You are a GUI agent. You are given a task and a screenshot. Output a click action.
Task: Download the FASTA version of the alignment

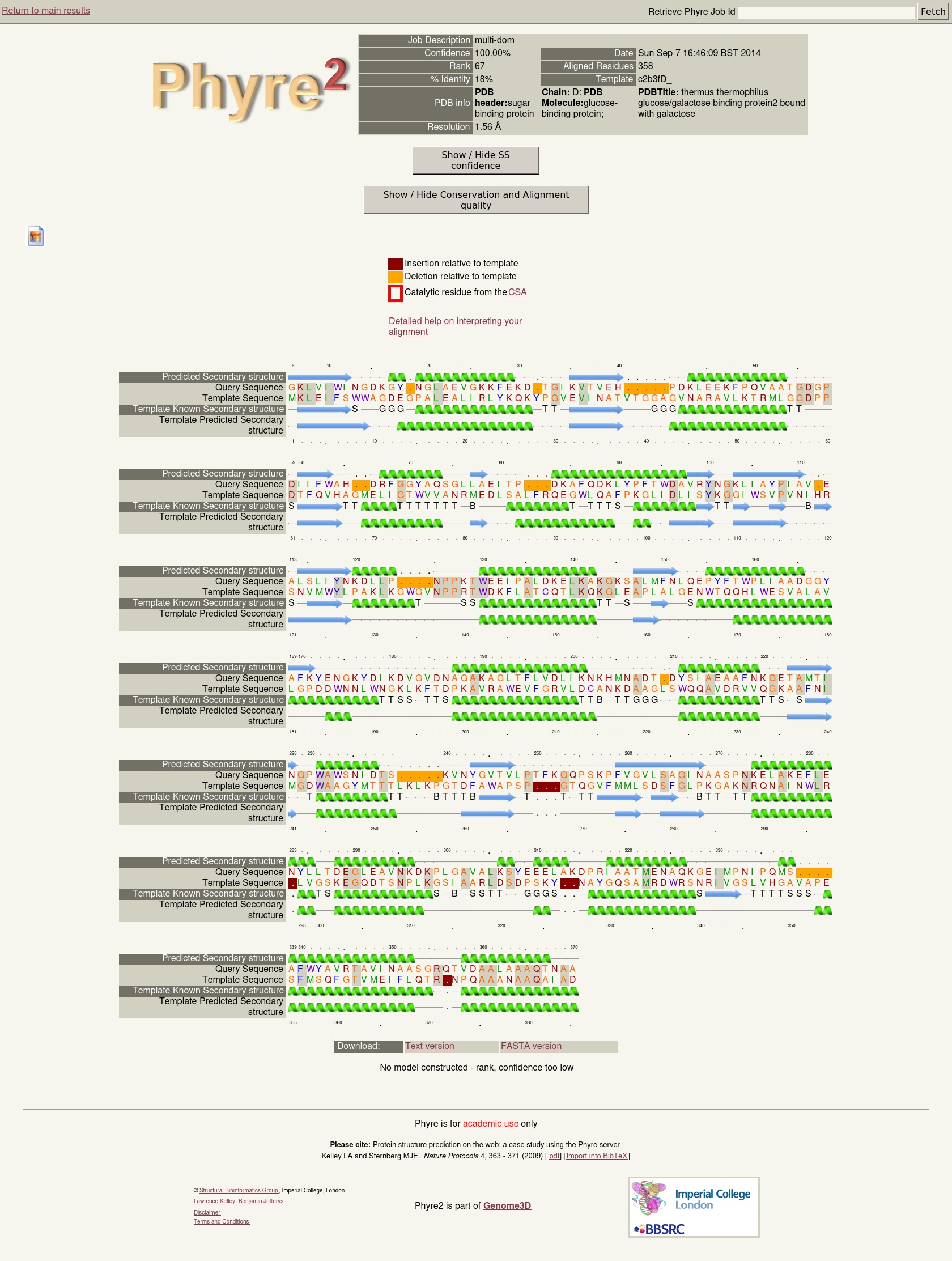click(531, 1046)
